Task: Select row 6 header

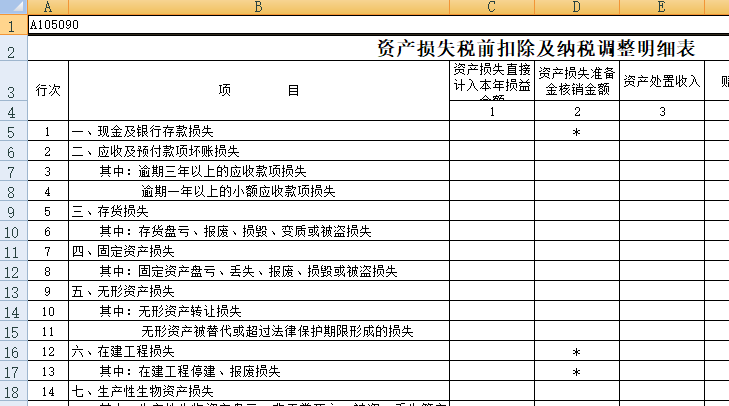Action: [13, 151]
